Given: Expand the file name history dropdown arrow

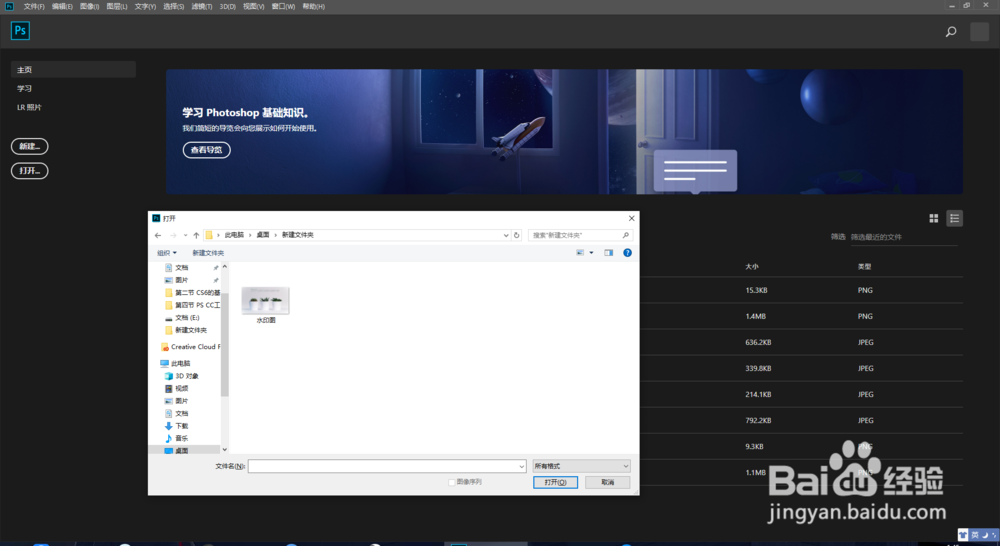Looking at the screenshot, I should coord(521,466).
